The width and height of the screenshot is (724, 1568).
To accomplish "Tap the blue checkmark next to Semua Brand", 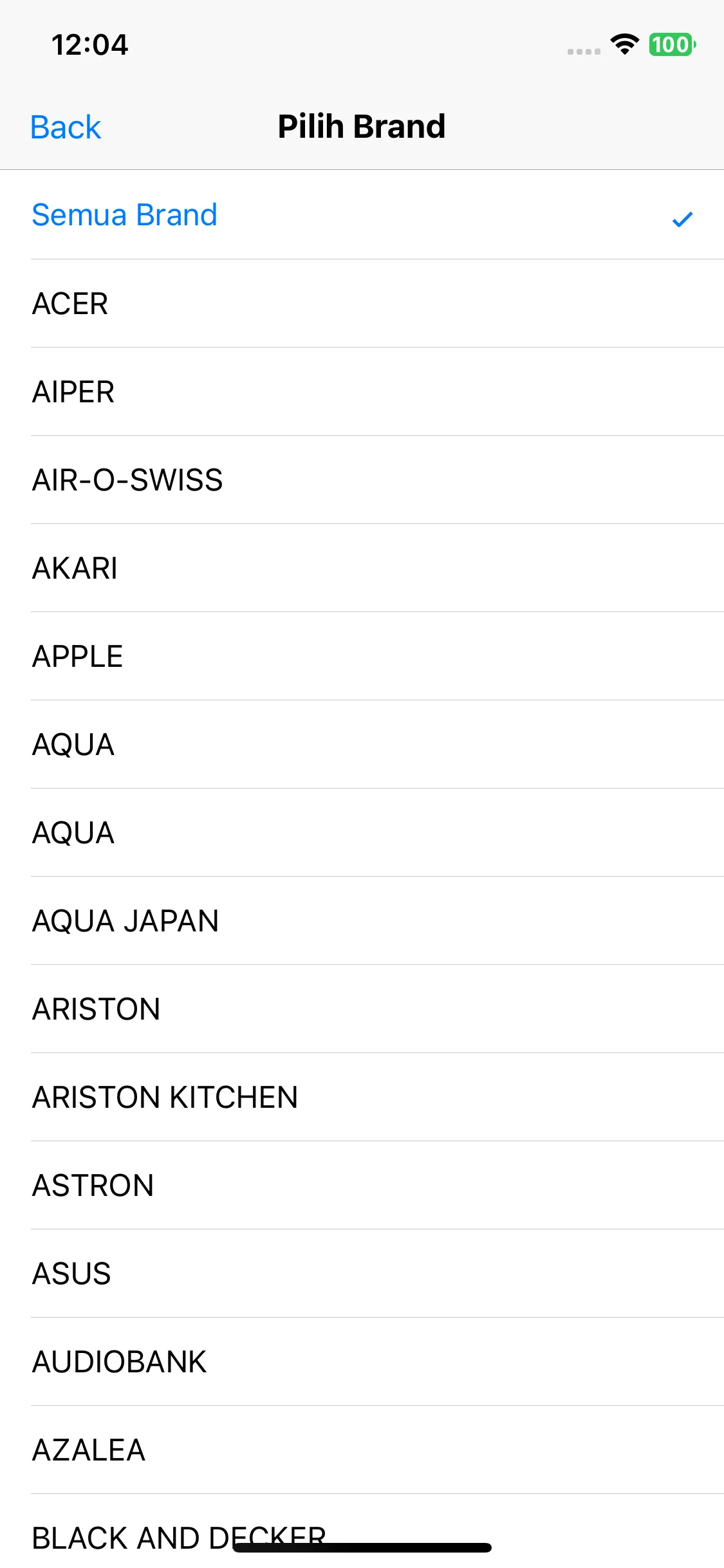I will point(682,219).
